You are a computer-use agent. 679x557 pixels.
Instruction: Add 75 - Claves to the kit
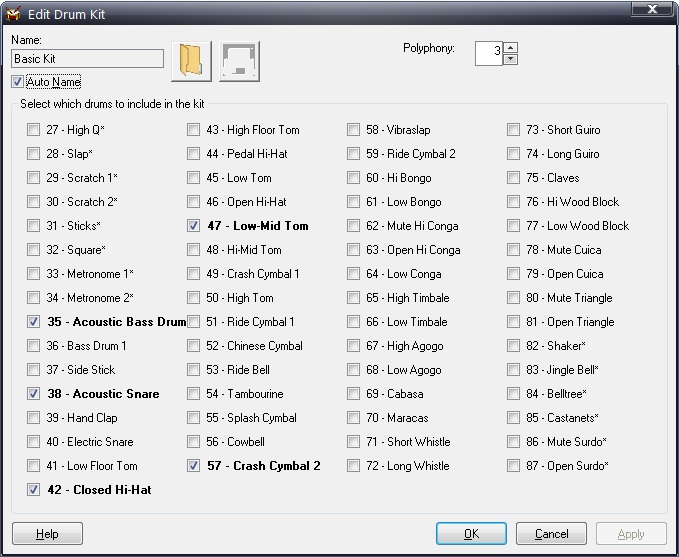(x=514, y=178)
